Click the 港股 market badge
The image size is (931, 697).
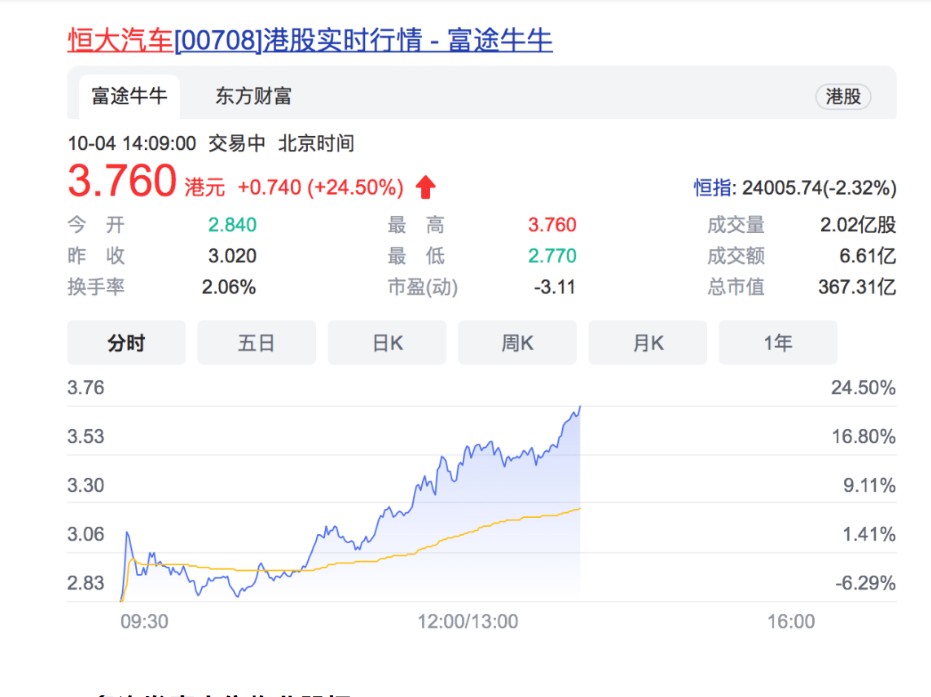click(843, 96)
